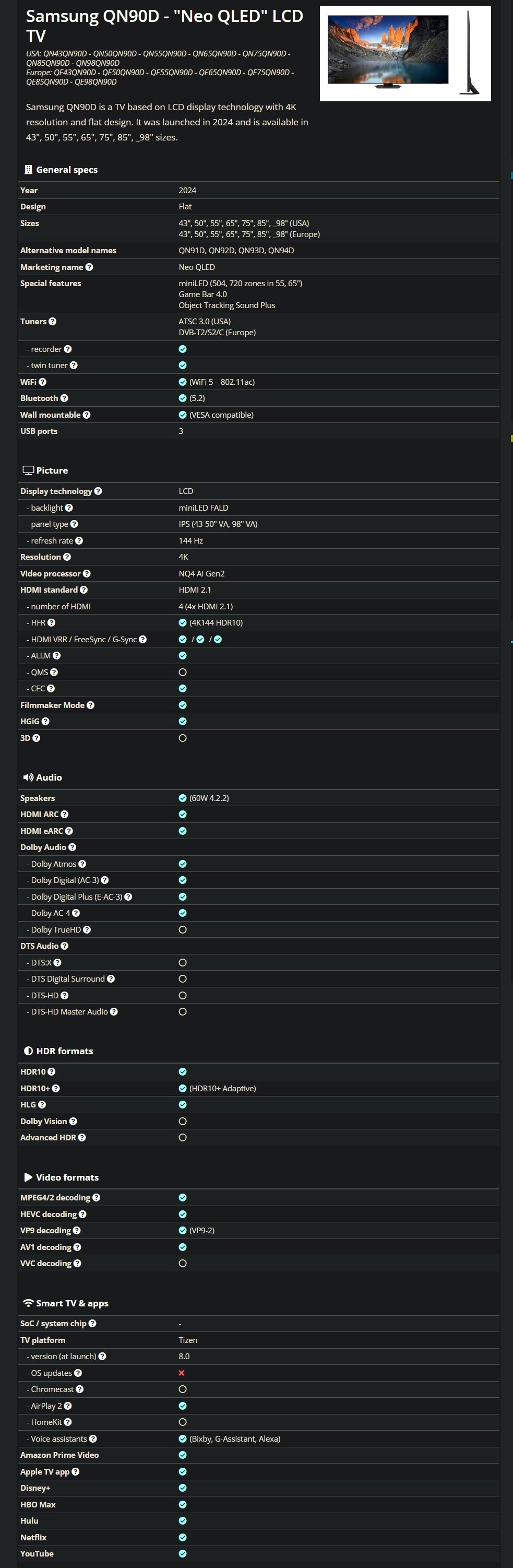Open the help tooltip icon for Display technology

coord(98,491)
